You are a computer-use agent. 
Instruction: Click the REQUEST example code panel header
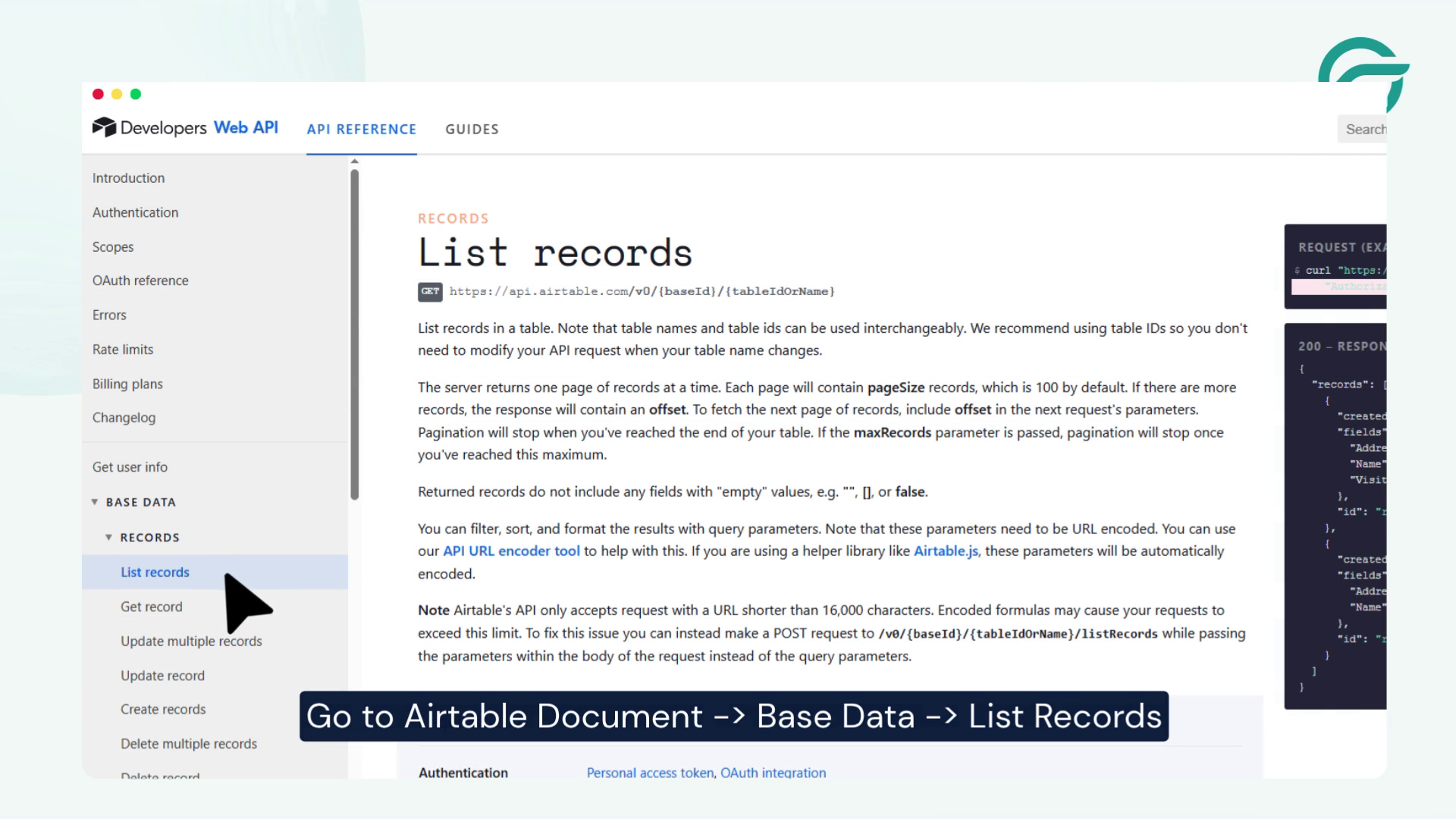(1341, 247)
